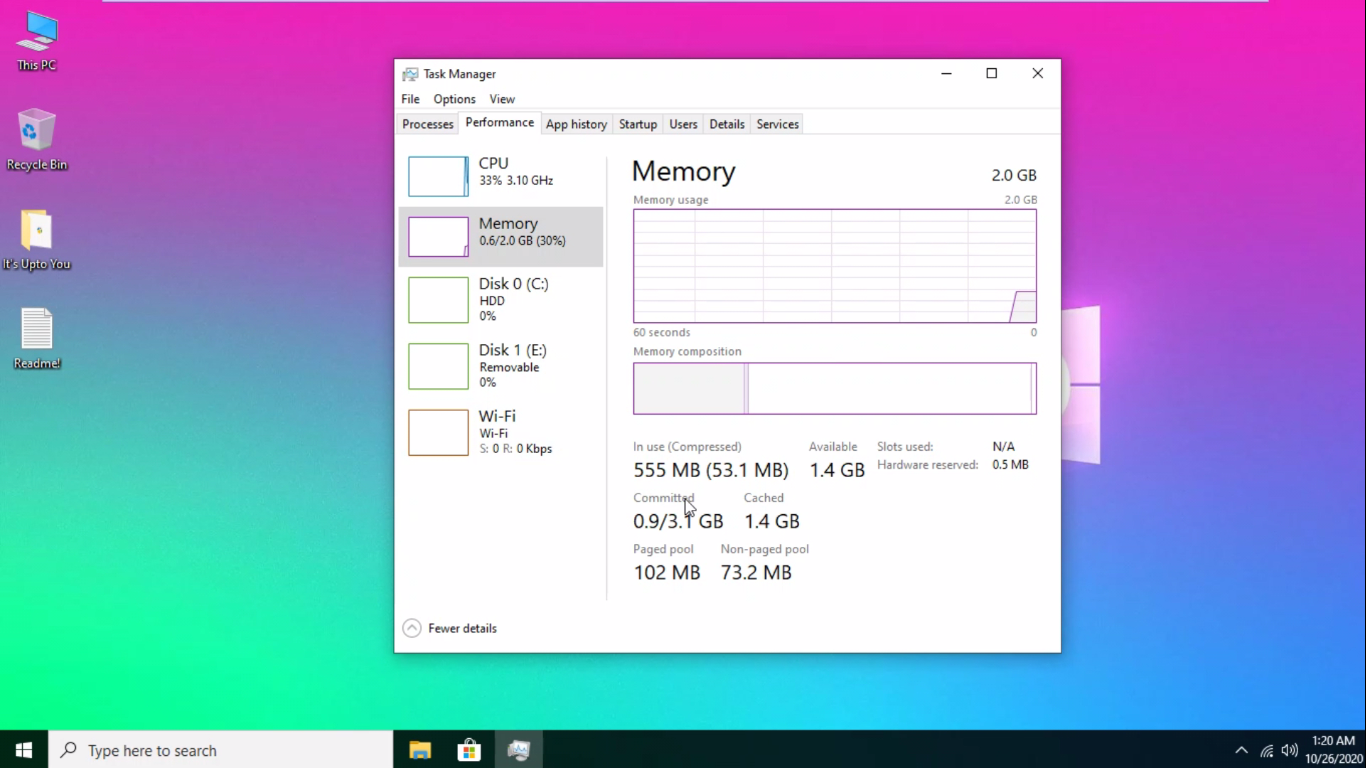Click the 555 MB (53.1 MB) in-use value

point(711,470)
